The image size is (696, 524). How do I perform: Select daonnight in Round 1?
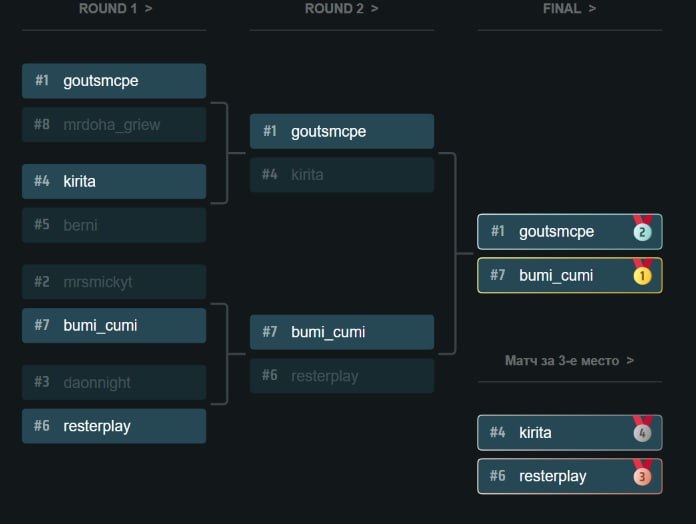(x=114, y=382)
